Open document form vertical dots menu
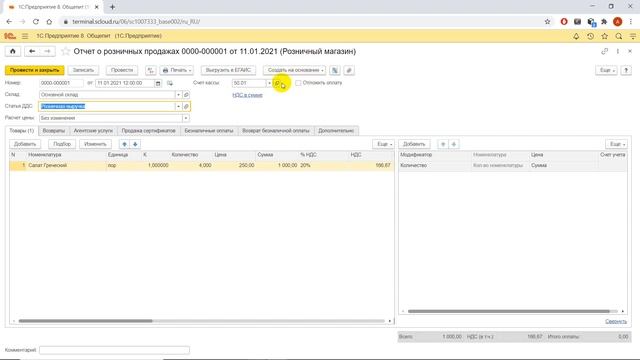 [618, 51]
